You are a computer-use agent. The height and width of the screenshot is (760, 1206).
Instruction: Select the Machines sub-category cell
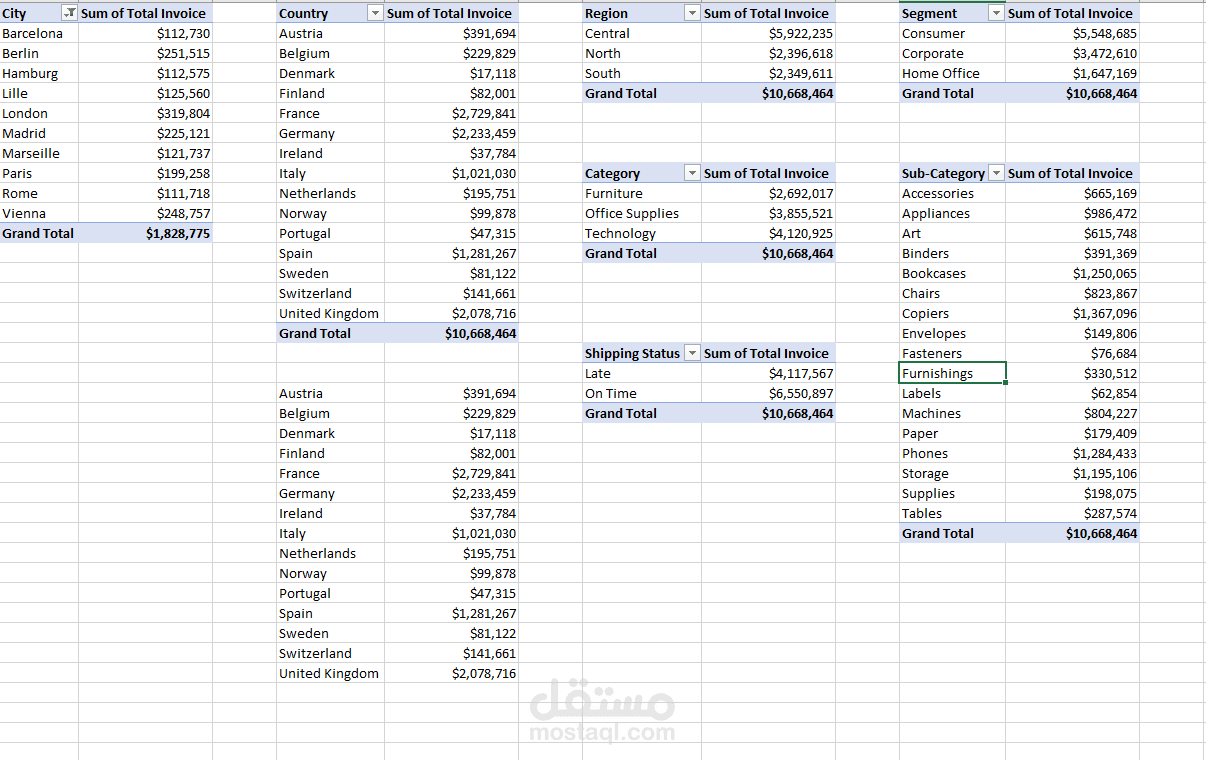pyautogui.click(x=952, y=413)
